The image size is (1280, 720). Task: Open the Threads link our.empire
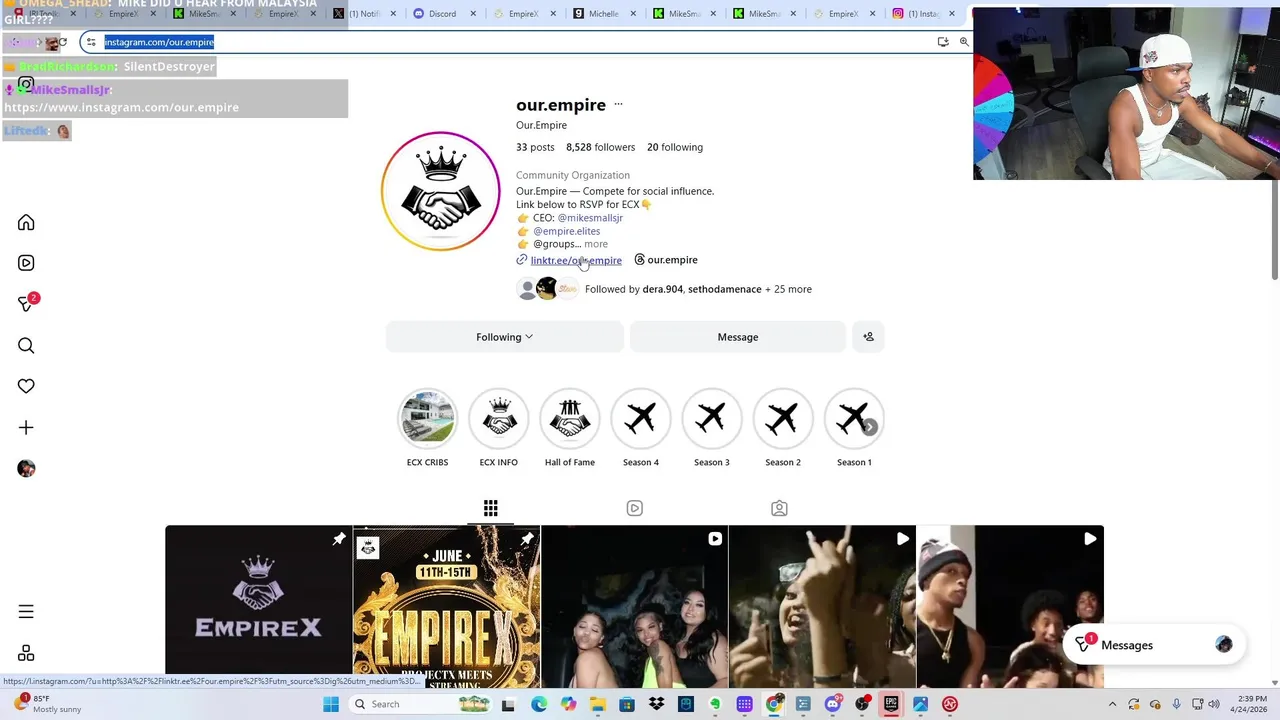click(666, 260)
